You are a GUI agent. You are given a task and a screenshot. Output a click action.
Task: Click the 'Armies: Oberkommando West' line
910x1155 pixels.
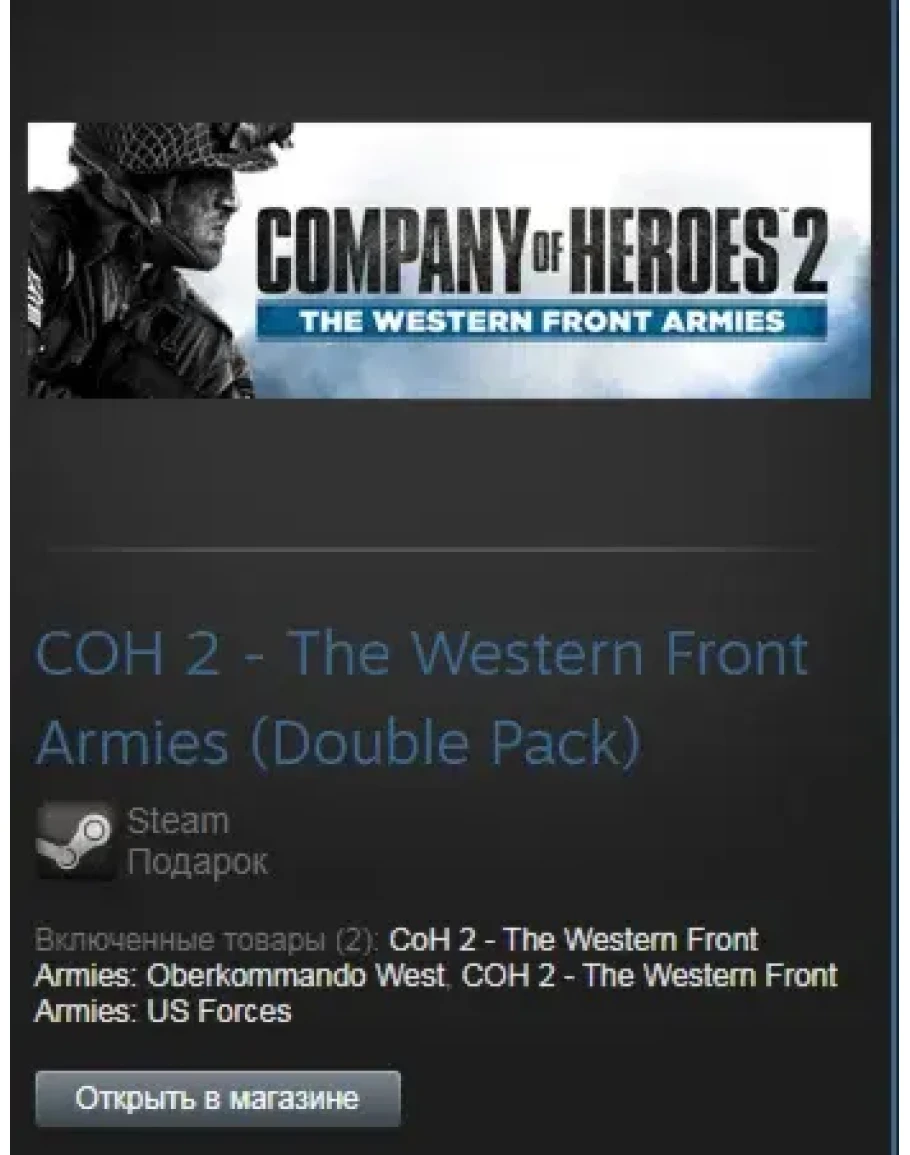point(239,975)
